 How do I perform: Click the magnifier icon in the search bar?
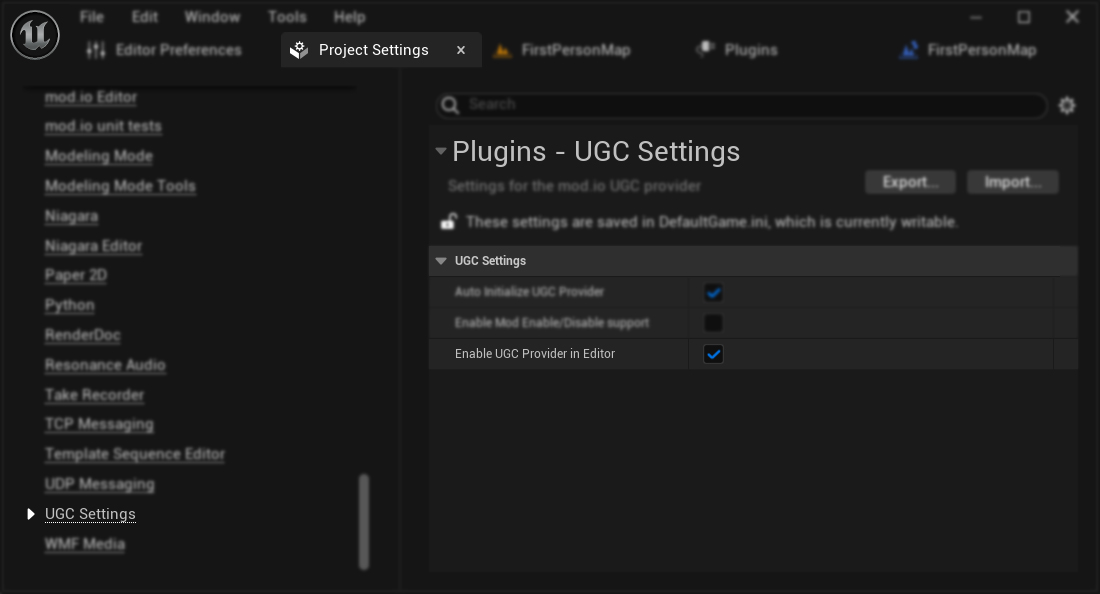[450, 105]
